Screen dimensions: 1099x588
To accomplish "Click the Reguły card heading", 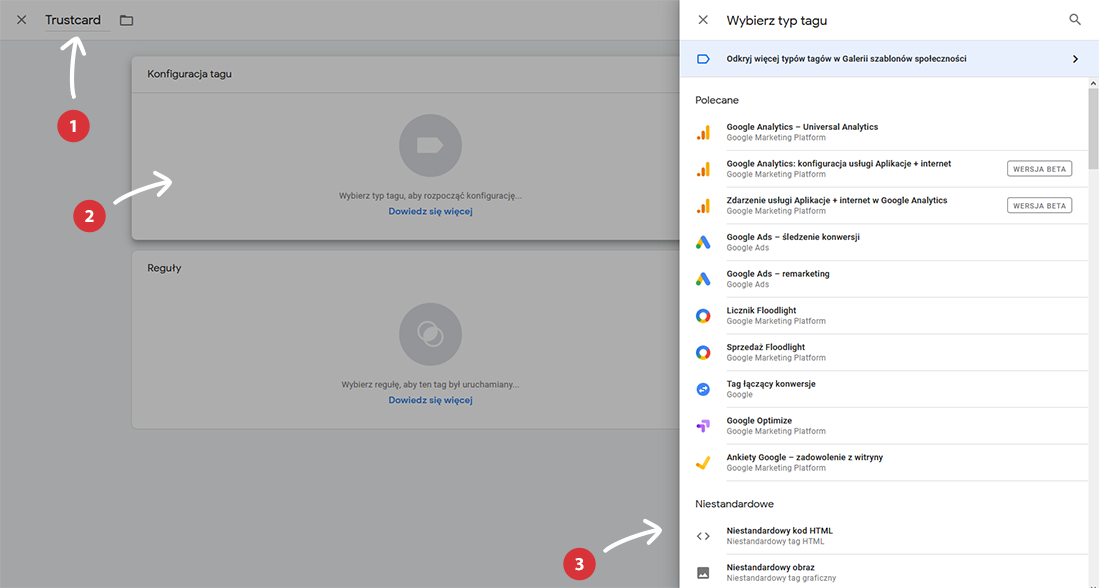I will (x=164, y=268).
